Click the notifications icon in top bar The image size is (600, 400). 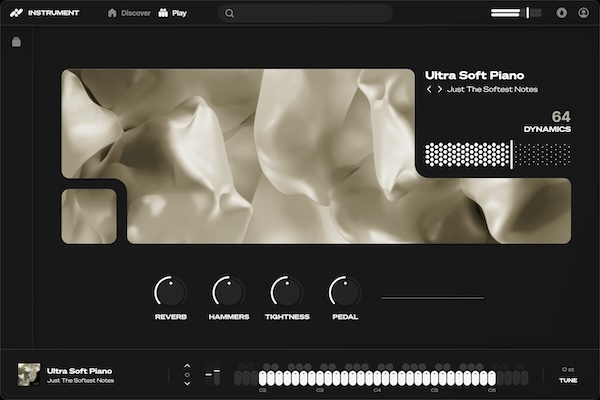coord(561,13)
